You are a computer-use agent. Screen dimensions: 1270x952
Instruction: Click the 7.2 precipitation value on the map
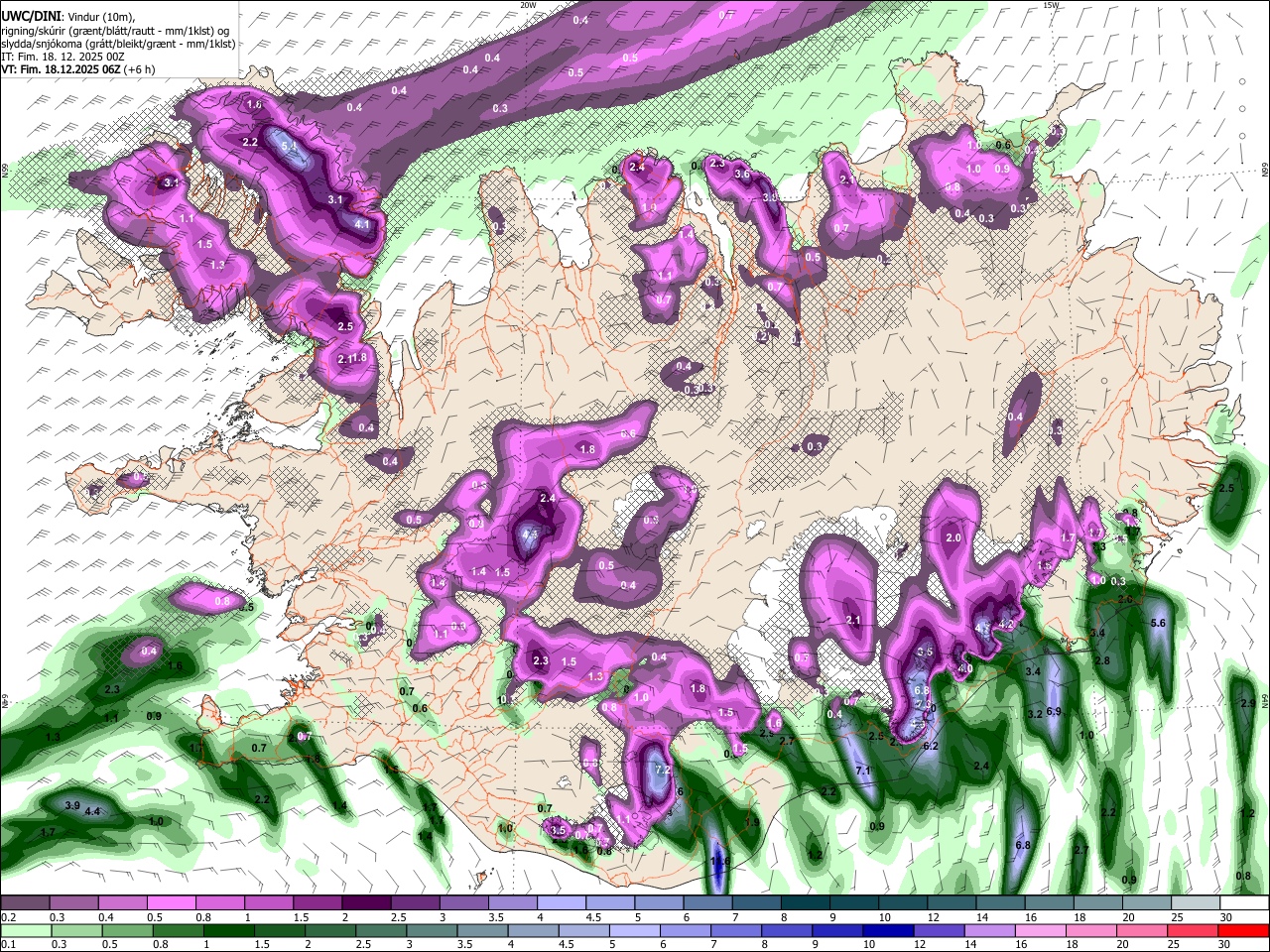[x=664, y=770]
